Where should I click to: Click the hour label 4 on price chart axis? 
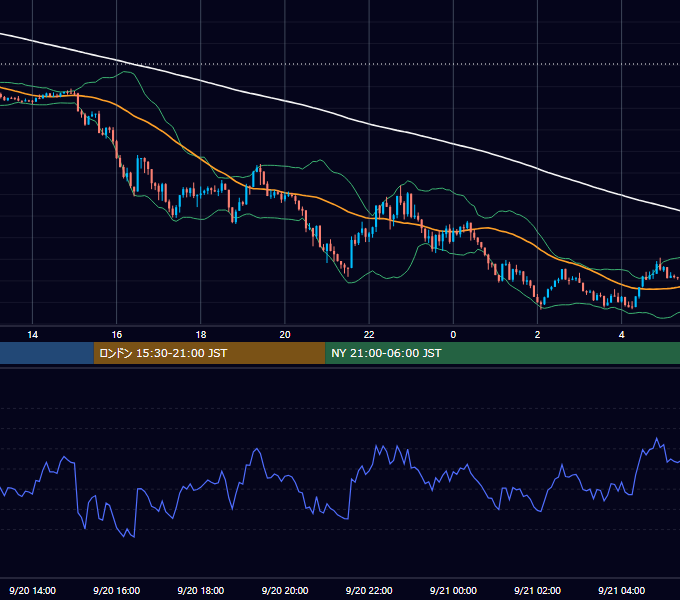(x=621, y=335)
